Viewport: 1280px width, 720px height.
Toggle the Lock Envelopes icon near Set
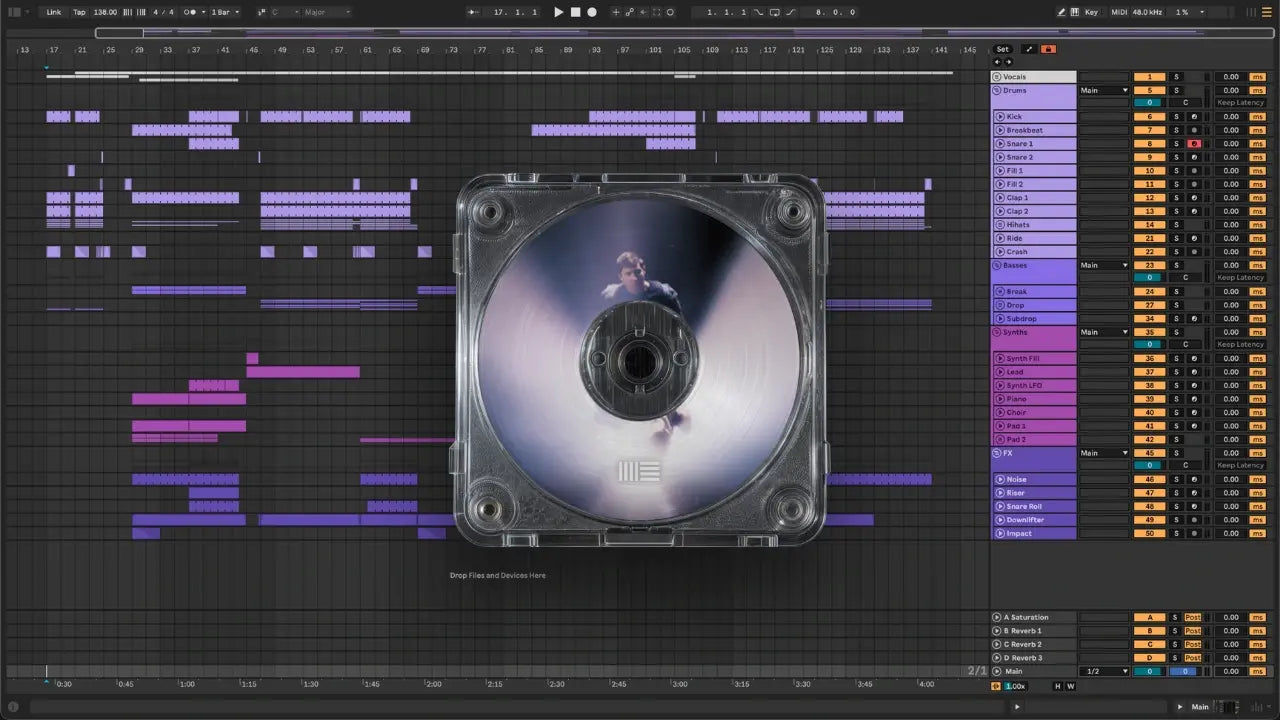pos(1048,49)
